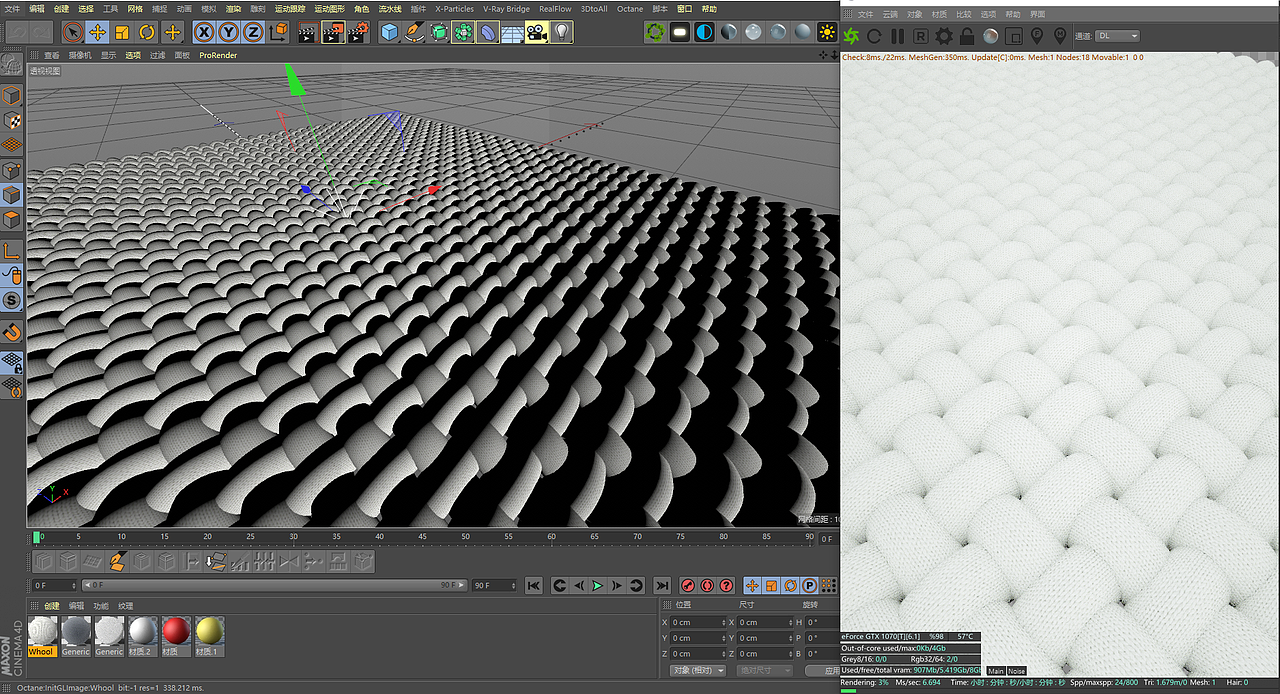Viewport: 1280px width, 694px height.
Task: Toggle position keyframe recording button
Action: (752, 585)
